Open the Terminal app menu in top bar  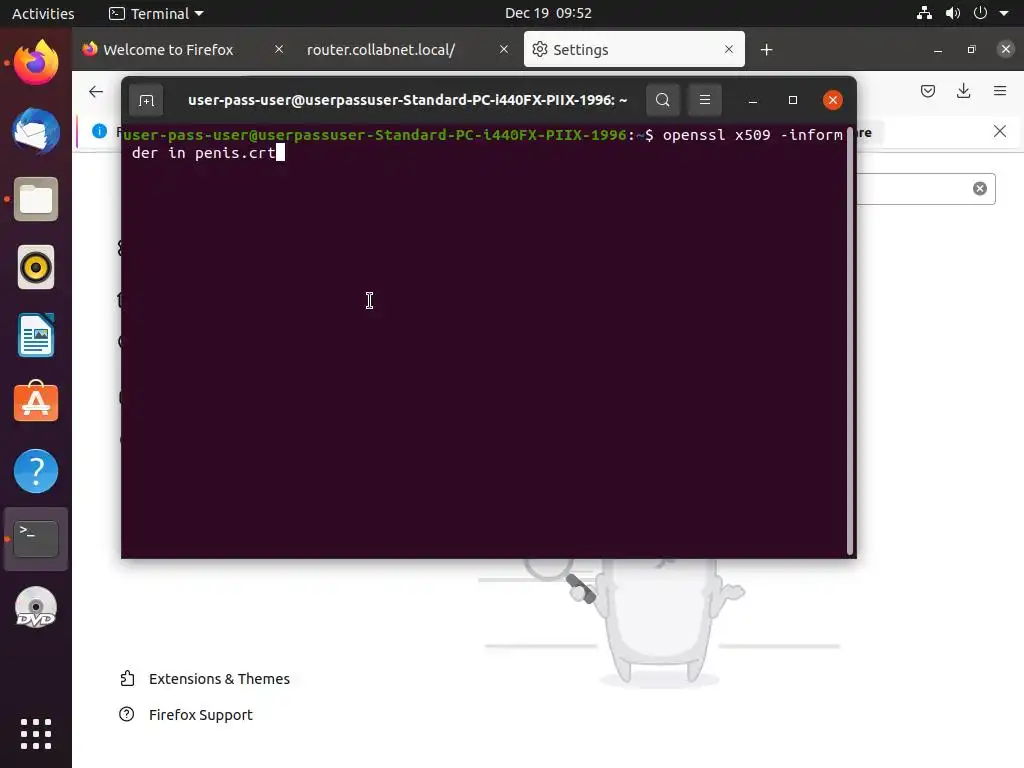(157, 13)
